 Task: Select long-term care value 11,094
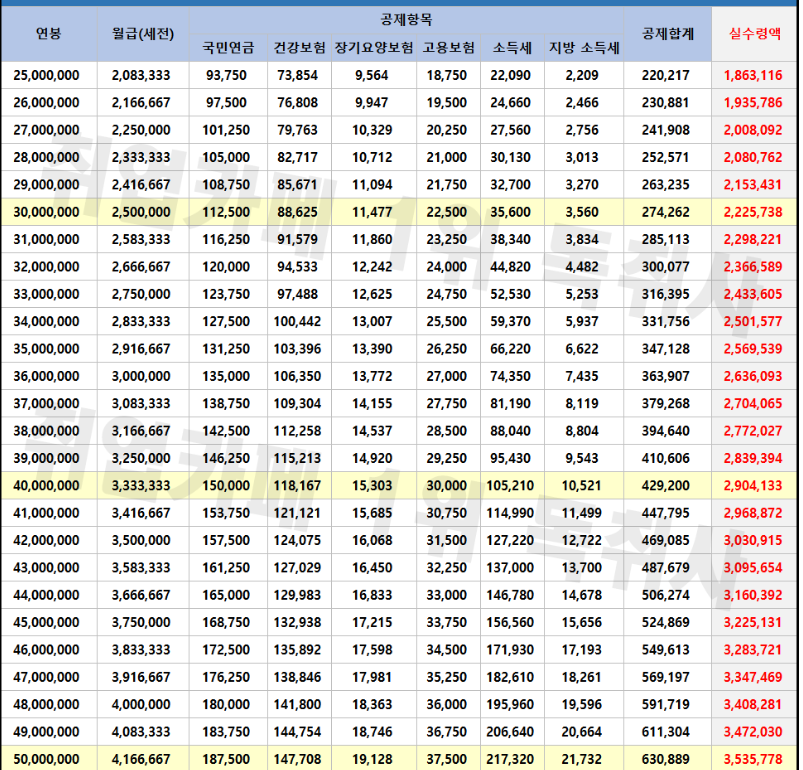[372, 185]
